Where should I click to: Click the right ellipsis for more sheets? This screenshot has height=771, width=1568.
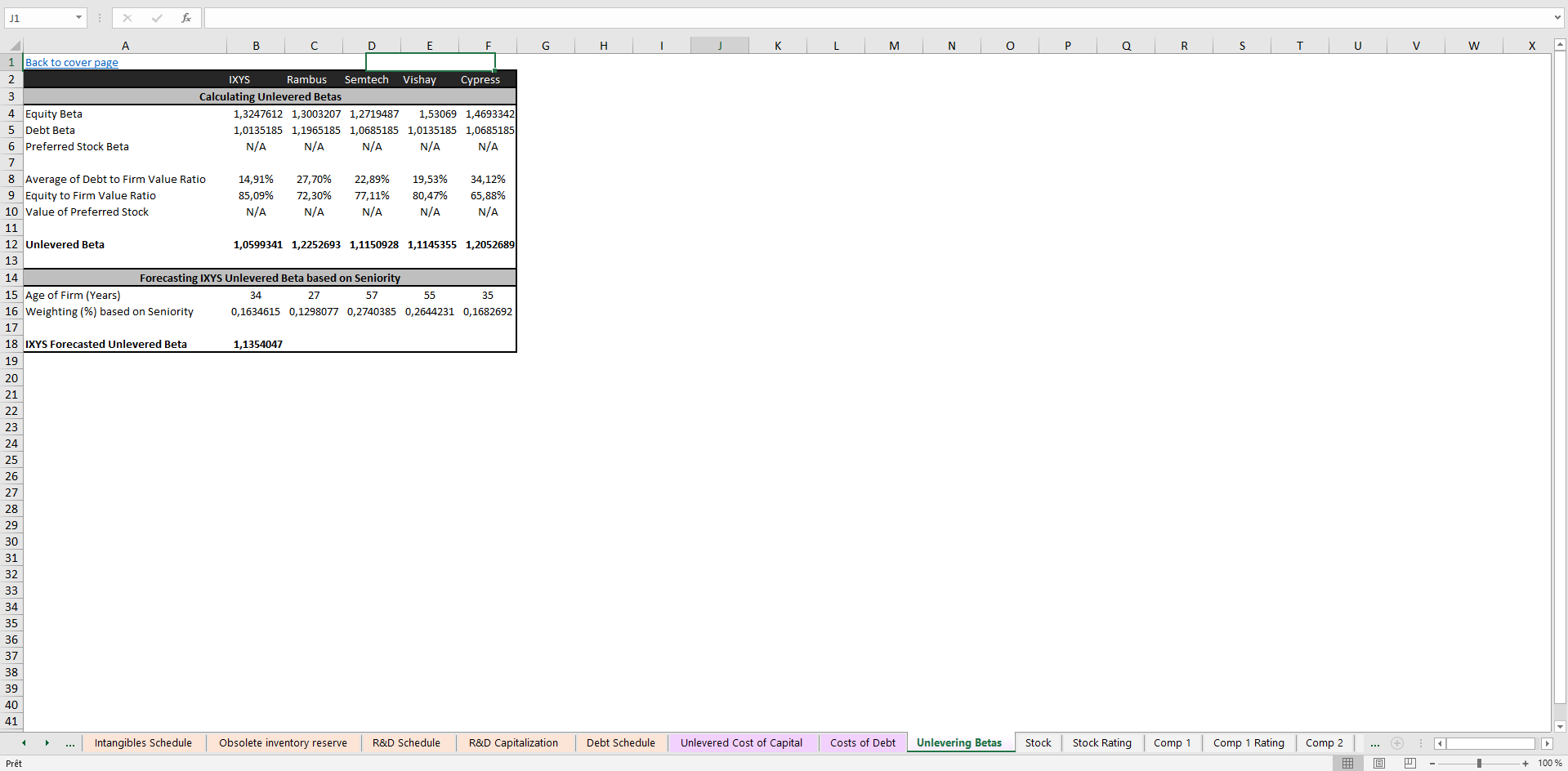coord(1375,743)
